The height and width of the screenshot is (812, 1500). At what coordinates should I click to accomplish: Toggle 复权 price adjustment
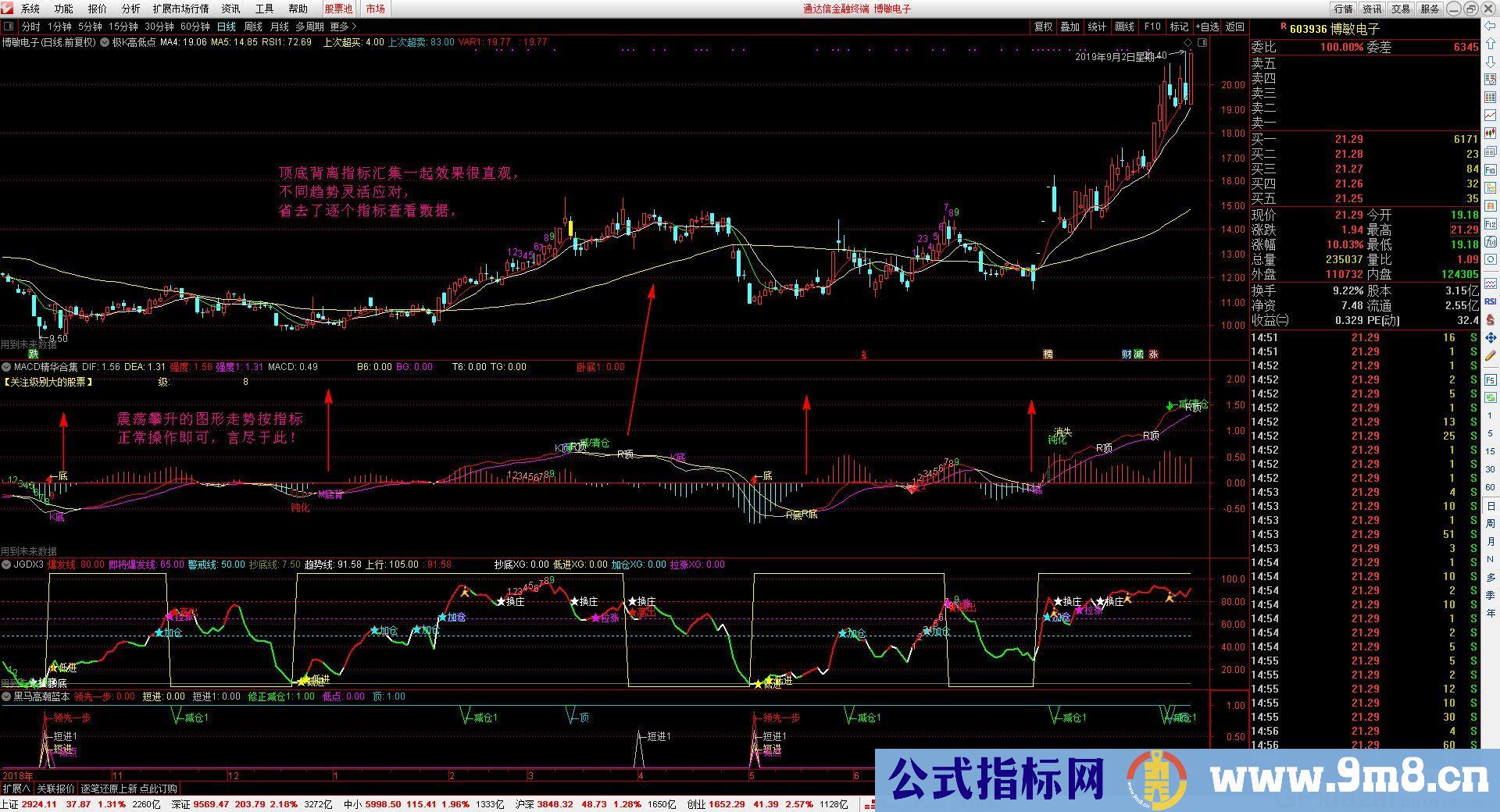point(1043,27)
